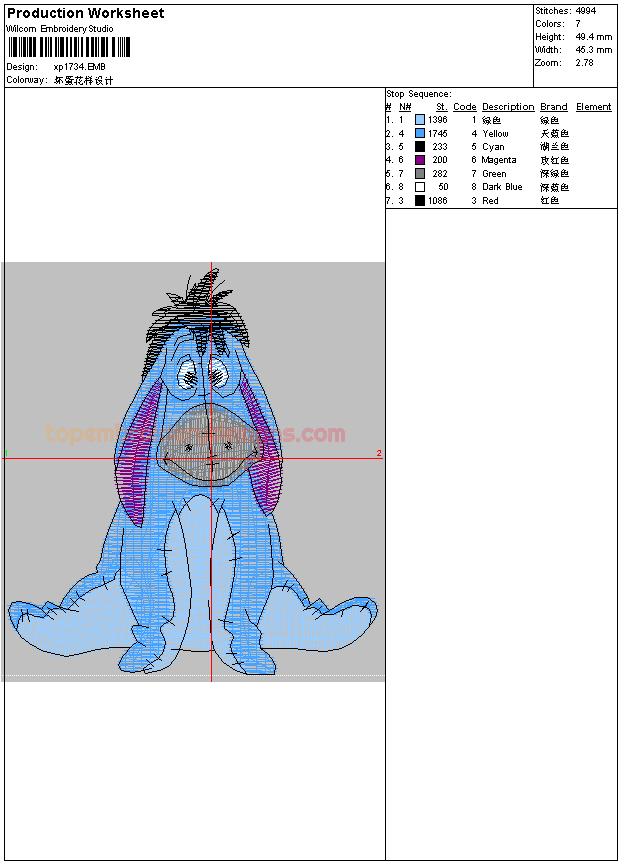The height and width of the screenshot is (861, 620).
Task: Click the stitch count '200'
Action: [x=440, y=160]
